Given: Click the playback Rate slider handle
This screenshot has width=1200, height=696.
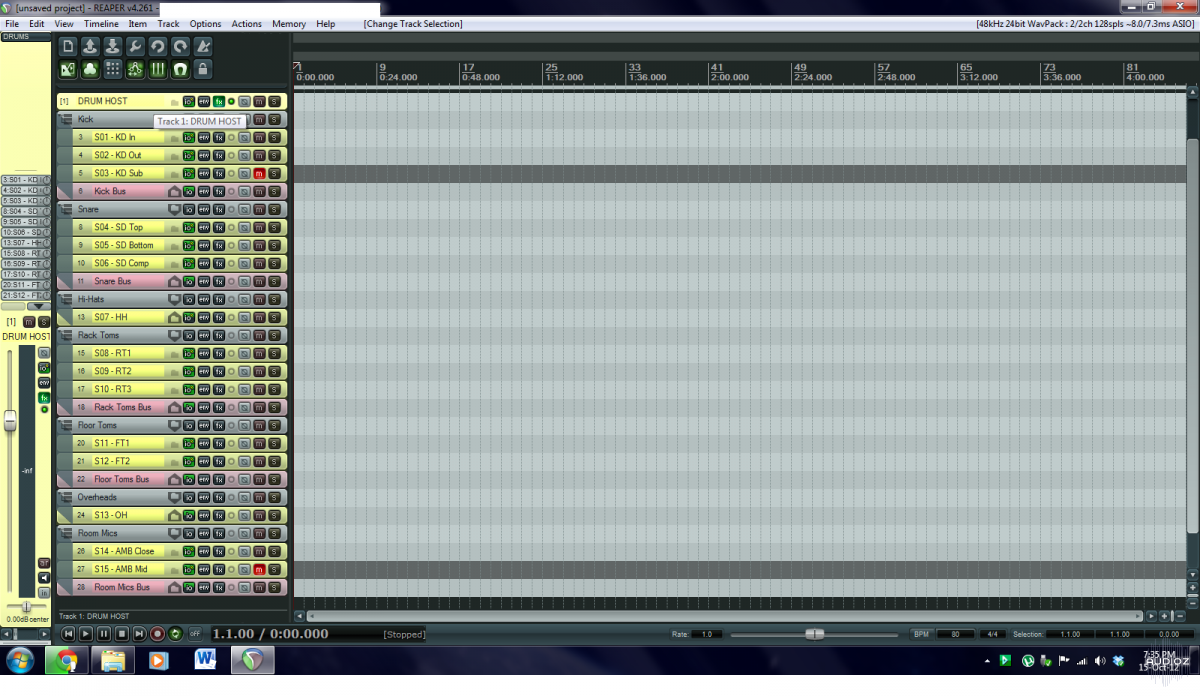Looking at the screenshot, I should (x=815, y=634).
